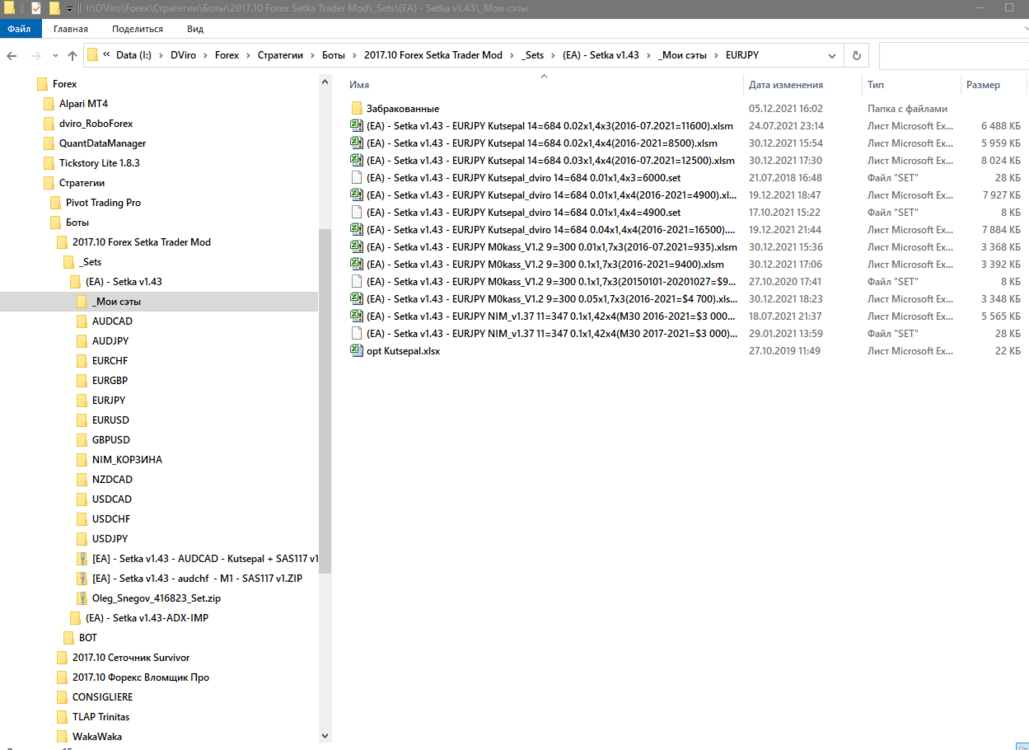The image size is (1029, 750).
Task: Select QuantDataManager folder in tree
Action: click(x=102, y=143)
